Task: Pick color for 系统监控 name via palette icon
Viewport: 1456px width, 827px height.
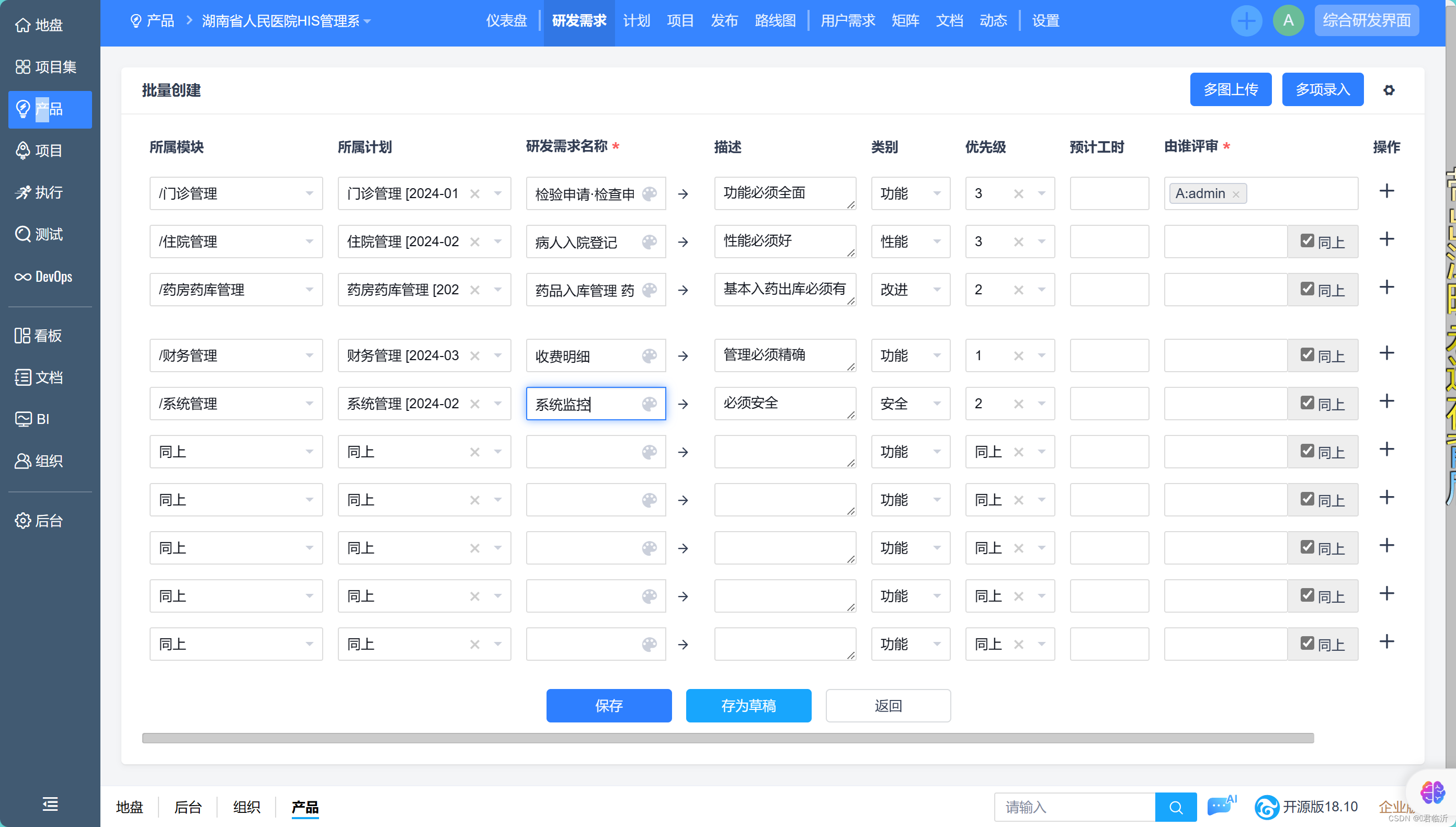Action: [650, 404]
